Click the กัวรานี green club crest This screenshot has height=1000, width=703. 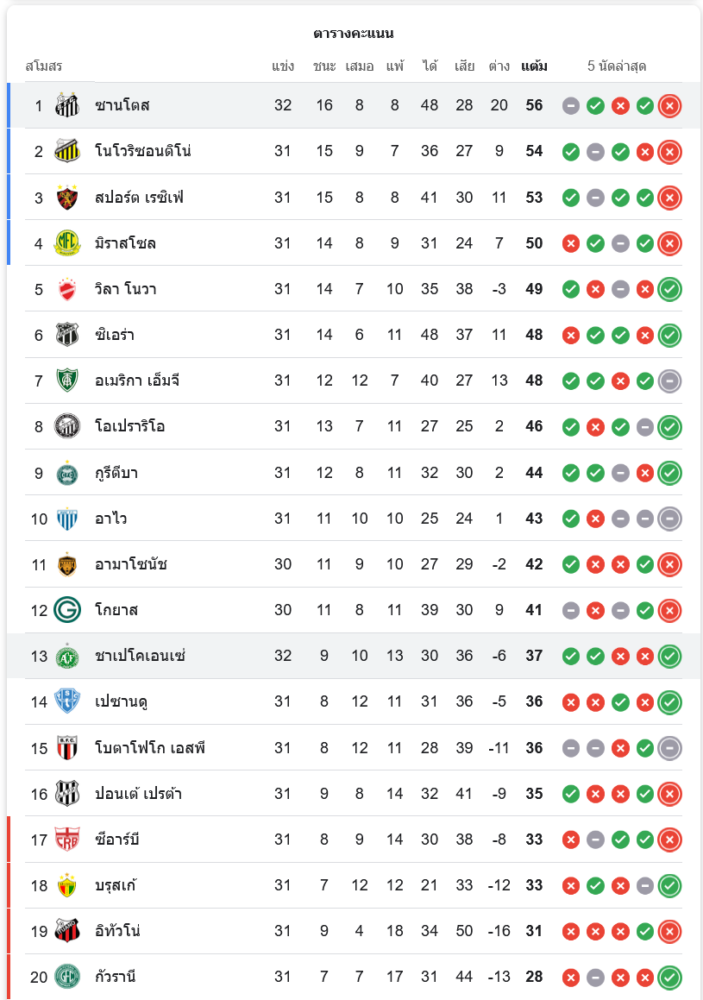[67, 977]
